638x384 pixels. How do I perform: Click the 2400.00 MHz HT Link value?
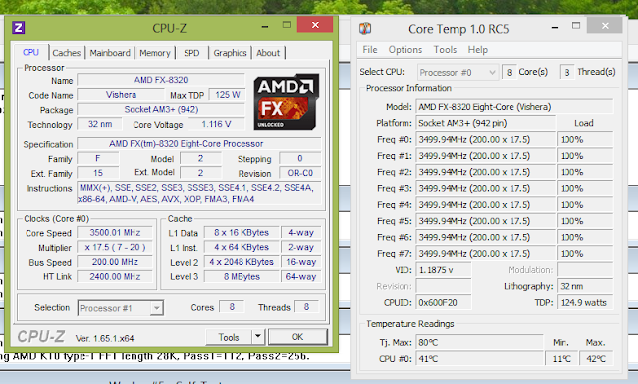tap(115, 277)
